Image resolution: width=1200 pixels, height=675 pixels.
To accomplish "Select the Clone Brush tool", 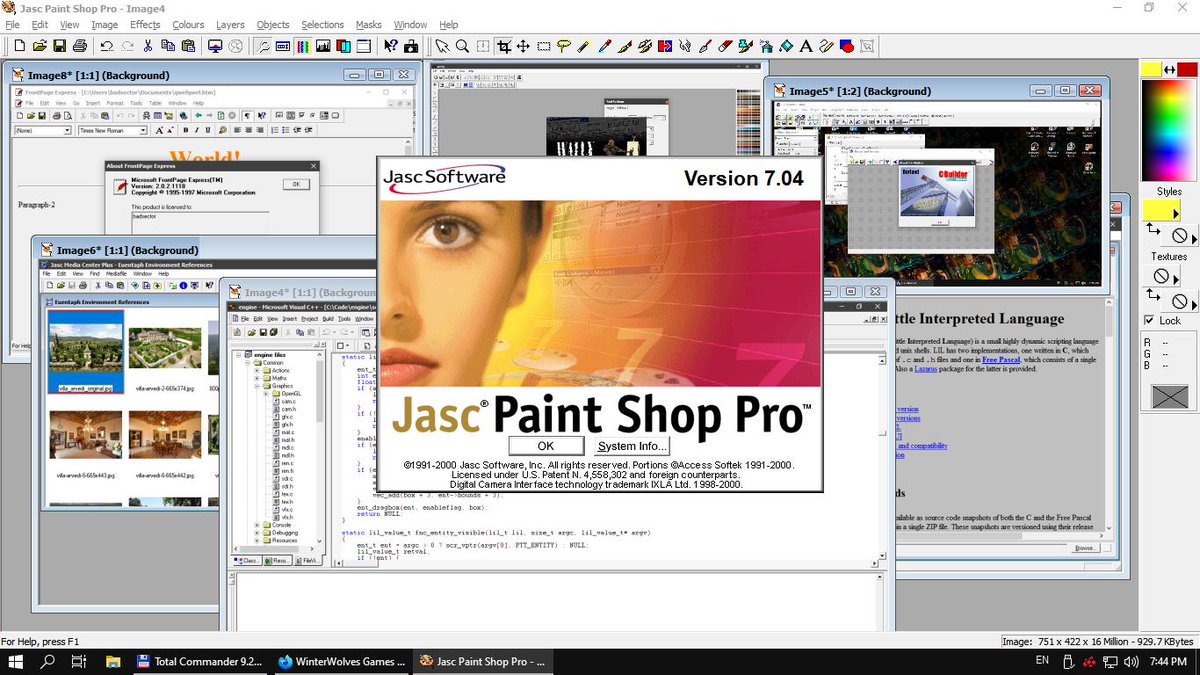I will tap(645, 46).
